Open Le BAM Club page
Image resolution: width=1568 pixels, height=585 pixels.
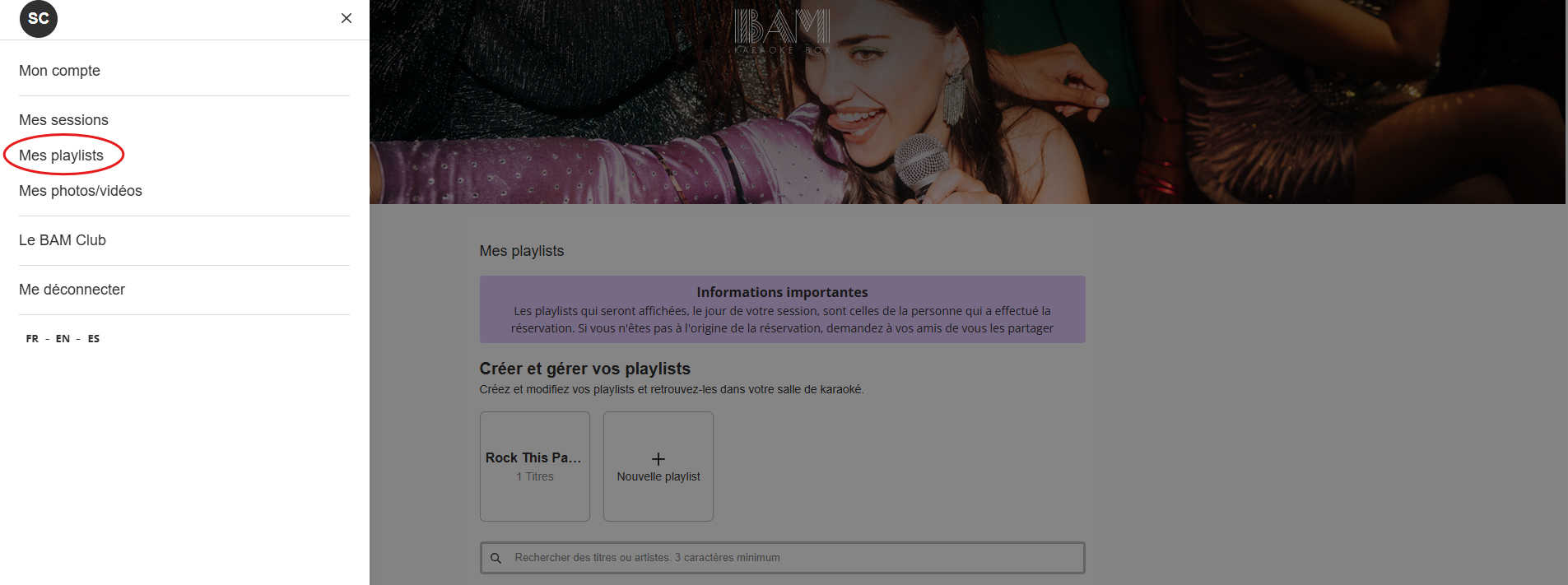coord(63,240)
